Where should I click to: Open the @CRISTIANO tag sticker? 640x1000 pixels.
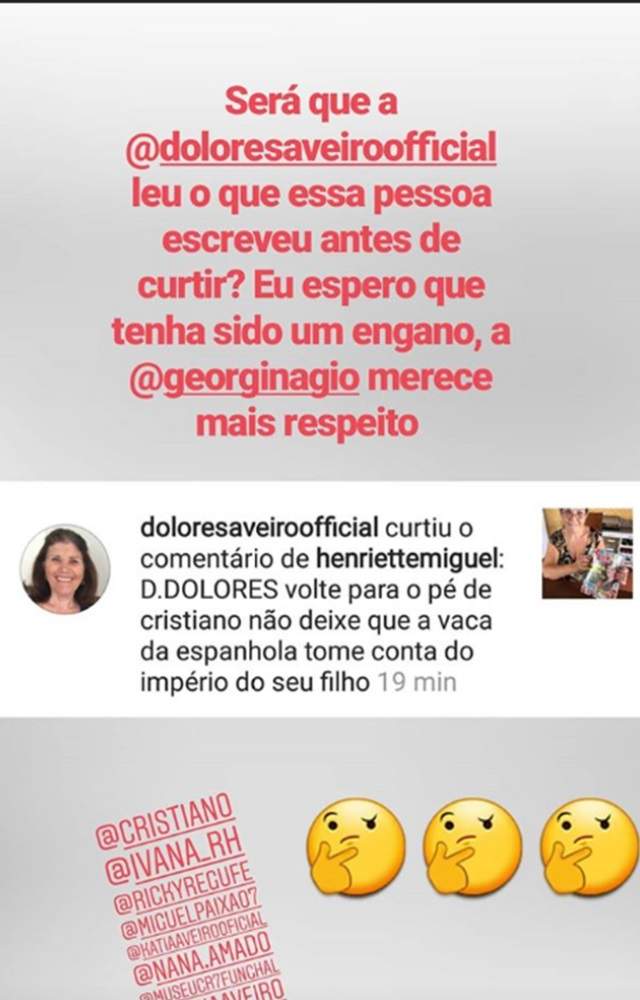pyautogui.click(x=164, y=821)
